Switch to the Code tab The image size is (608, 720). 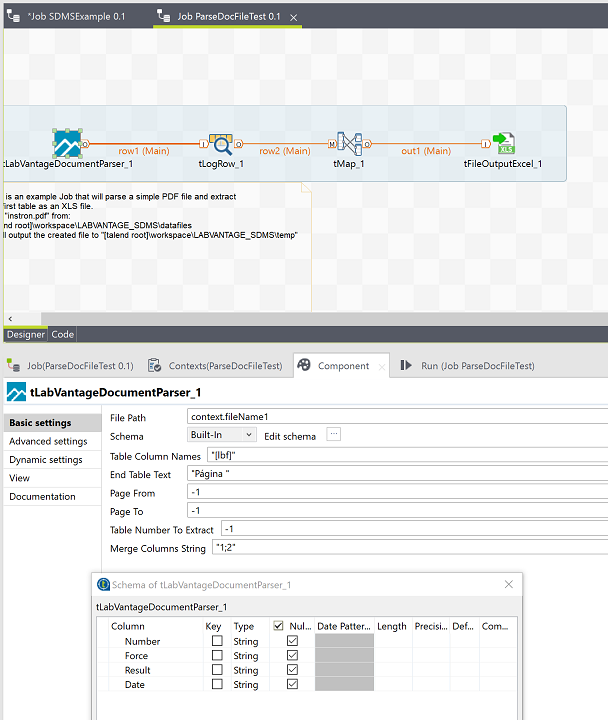coord(62,334)
